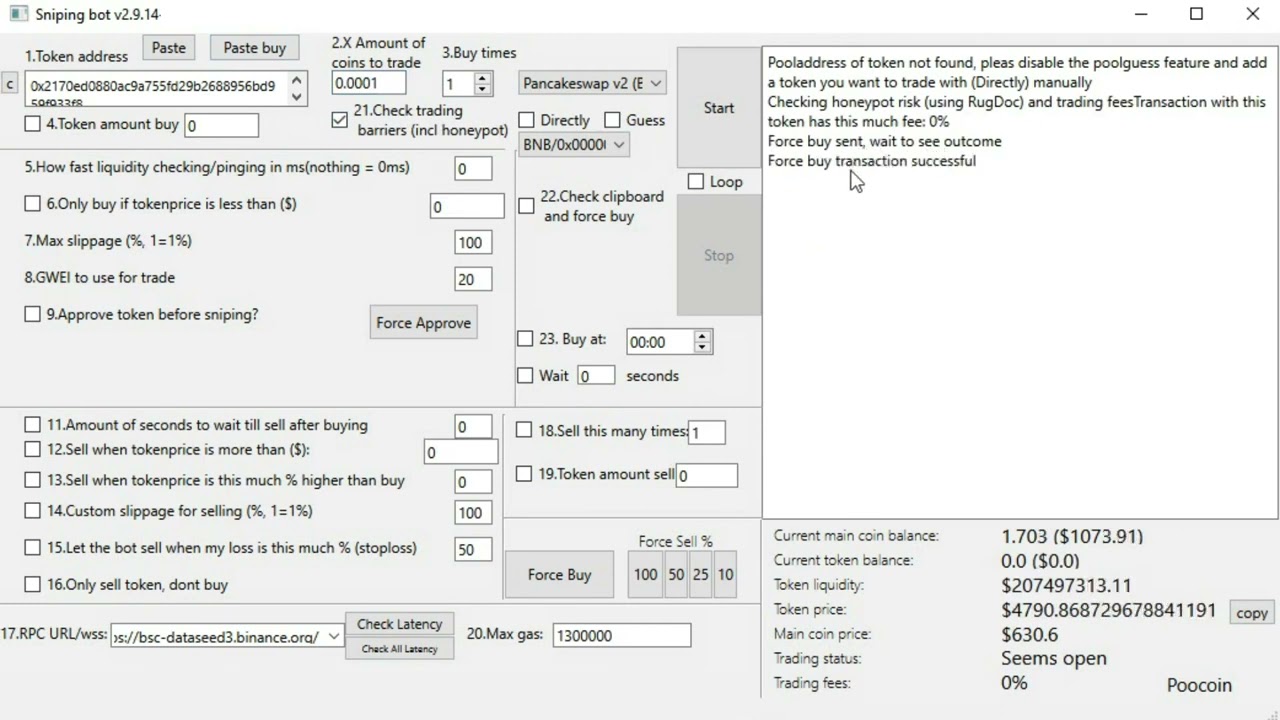Click the token address box down arrow
Image resolution: width=1280 pixels, height=720 pixels.
[296, 97]
